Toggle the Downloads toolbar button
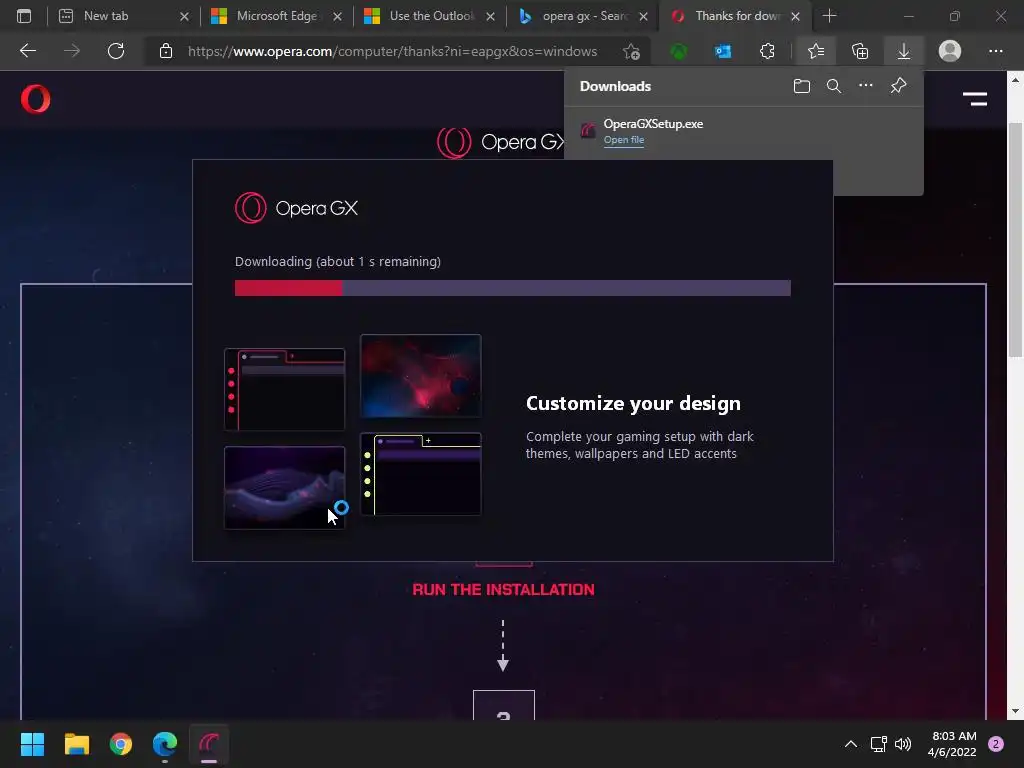This screenshot has width=1024, height=768. click(x=904, y=51)
